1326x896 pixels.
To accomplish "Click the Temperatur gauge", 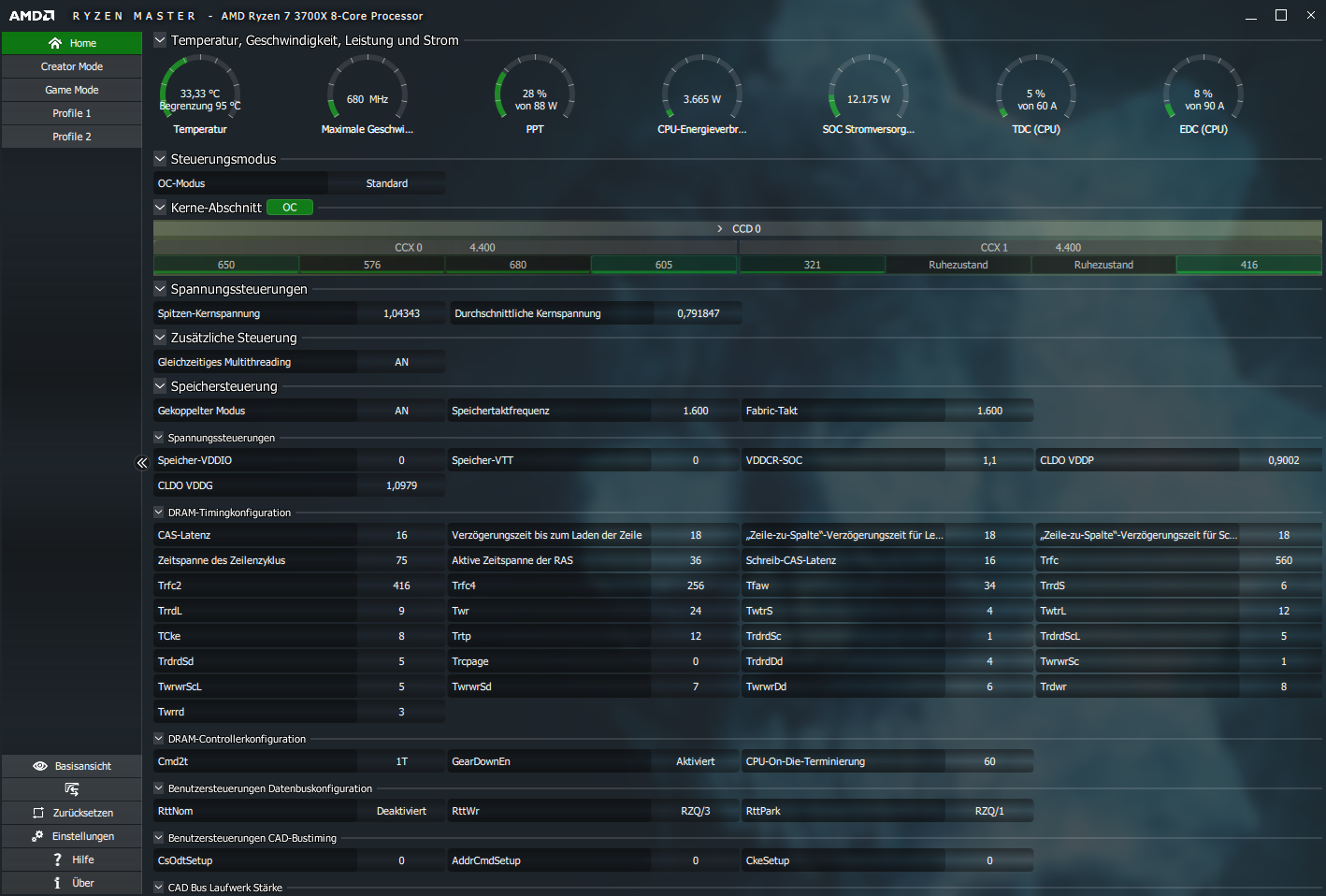I will 200,94.
